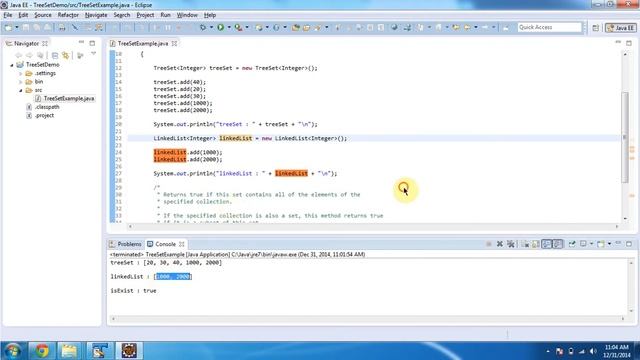This screenshot has height=360, width=640.
Task: Click the Open Web Browser globe icon
Action: pos(394,27)
